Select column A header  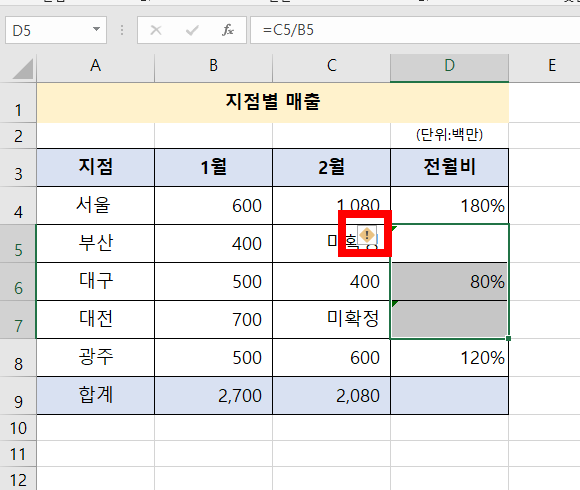(x=95, y=66)
